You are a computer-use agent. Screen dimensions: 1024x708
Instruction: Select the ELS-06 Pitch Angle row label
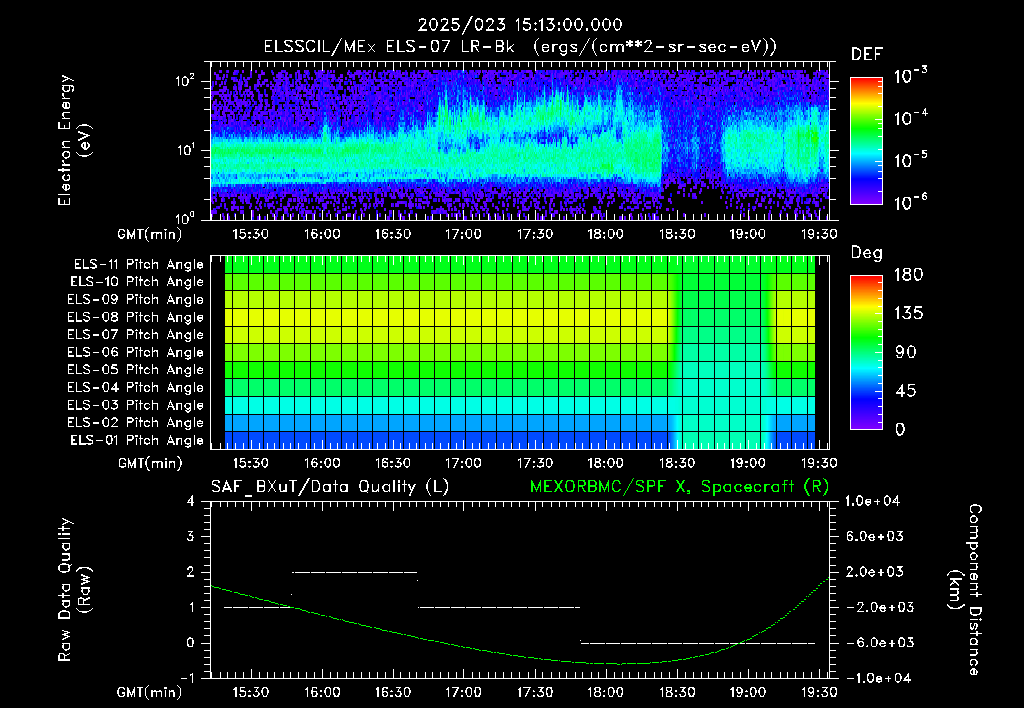pos(135,352)
